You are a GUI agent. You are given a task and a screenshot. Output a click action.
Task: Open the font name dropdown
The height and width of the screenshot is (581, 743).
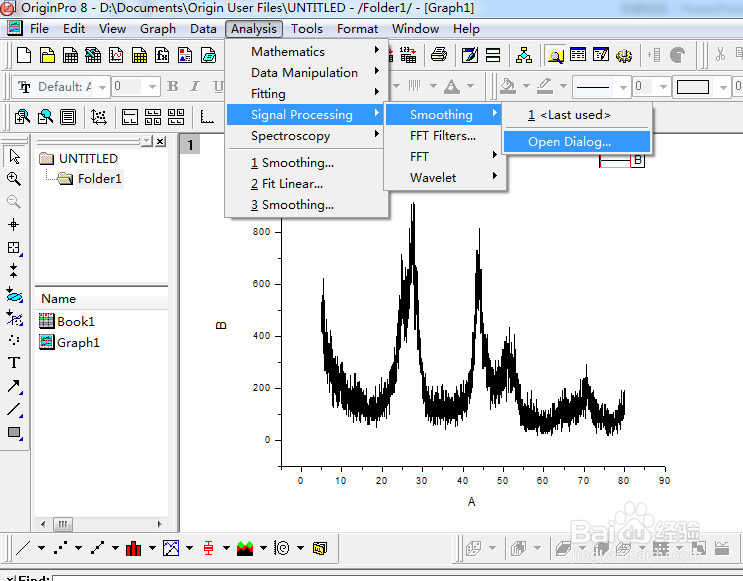pos(102,87)
